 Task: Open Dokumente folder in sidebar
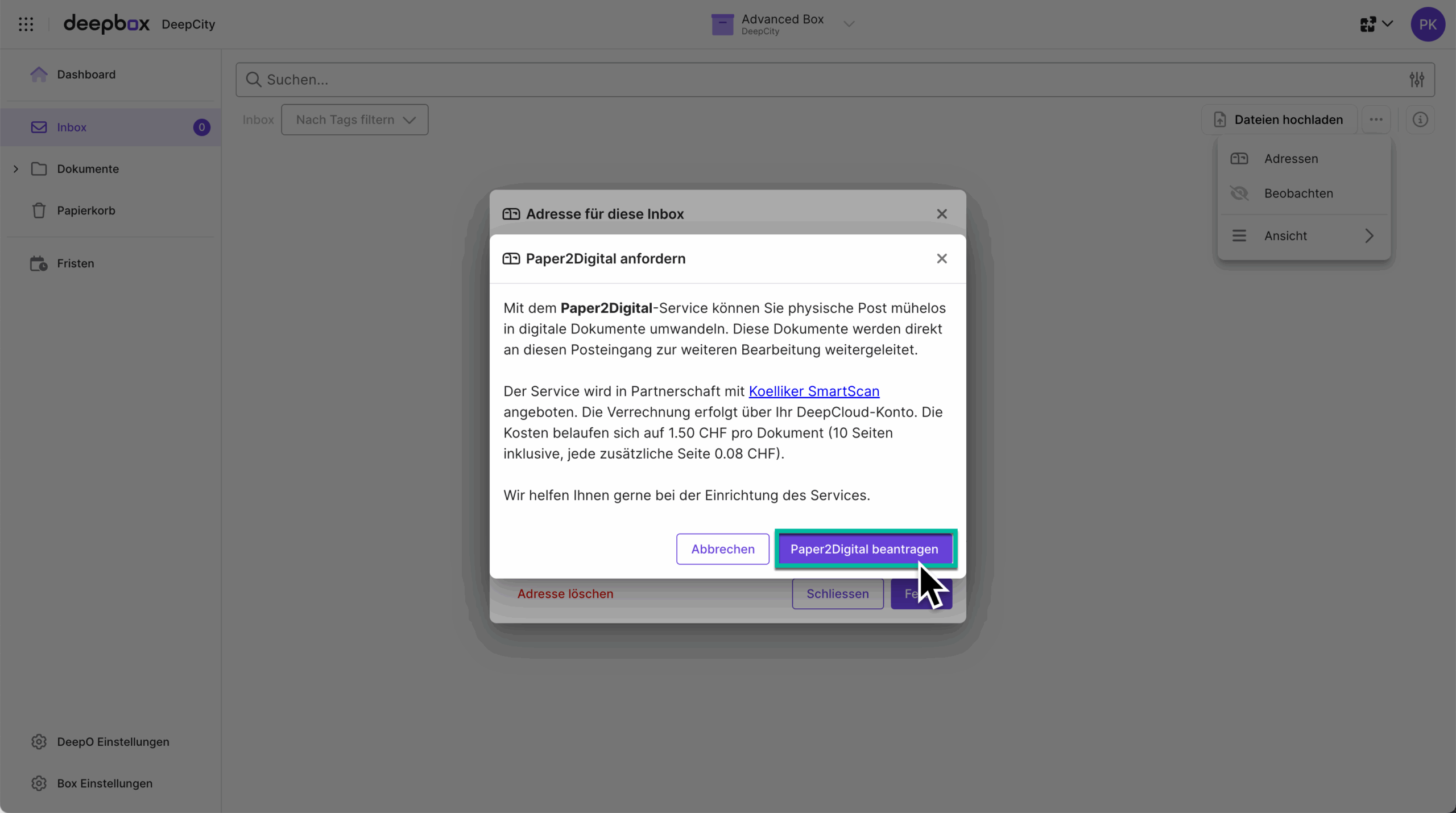(x=111, y=169)
